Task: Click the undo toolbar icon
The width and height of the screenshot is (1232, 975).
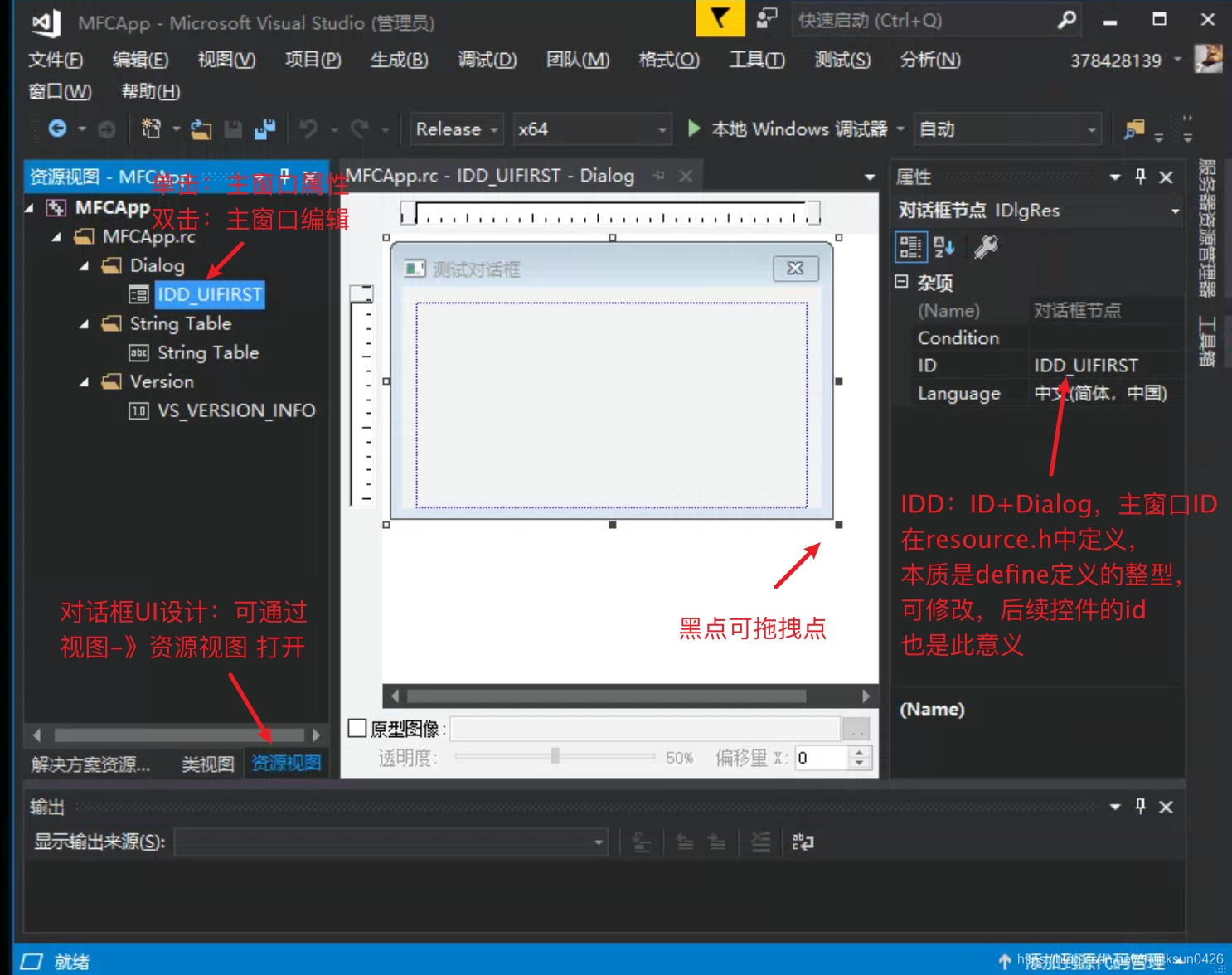Action: click(308, 129)
